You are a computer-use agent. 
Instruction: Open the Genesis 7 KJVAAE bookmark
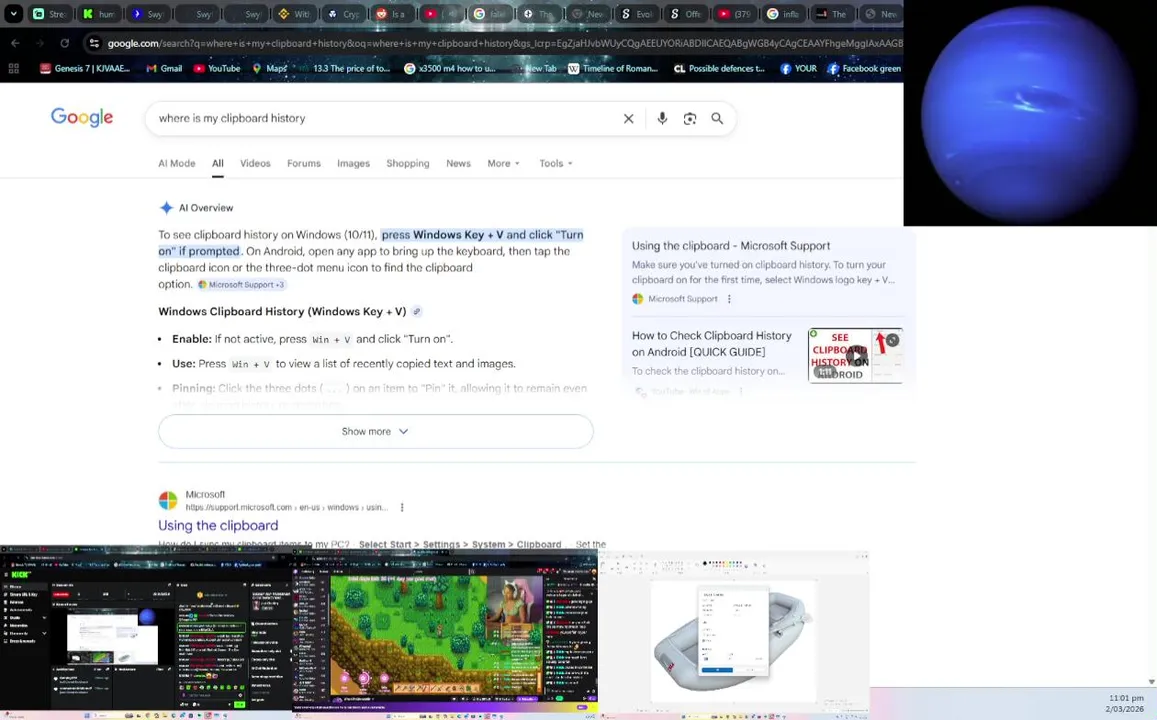click(85, 69)
